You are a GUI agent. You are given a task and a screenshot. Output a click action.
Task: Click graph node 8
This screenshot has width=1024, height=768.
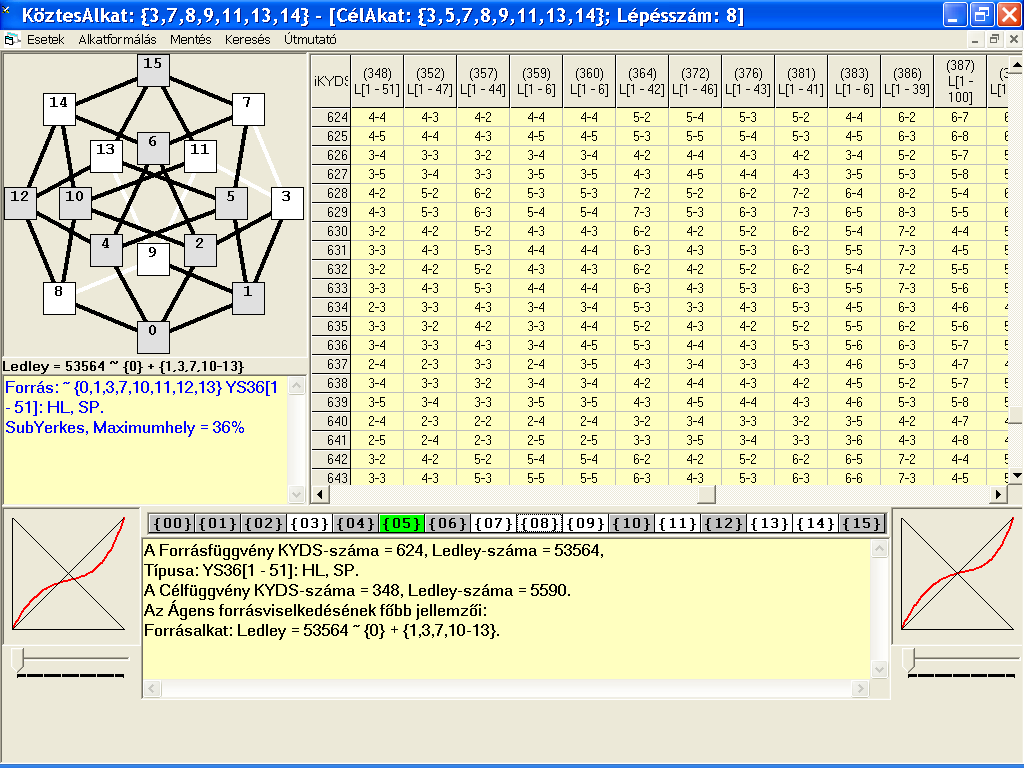(59, 298)
